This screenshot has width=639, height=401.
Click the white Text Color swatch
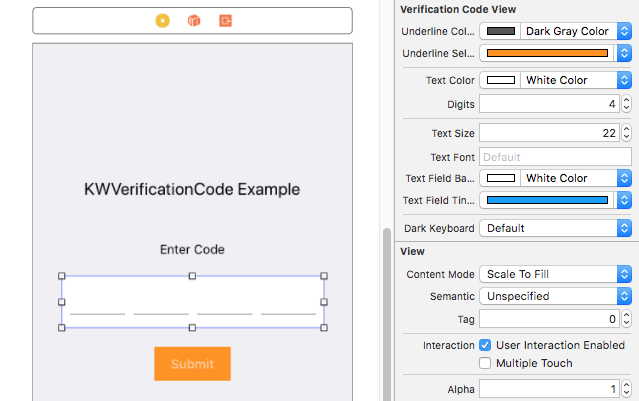tap(501, 80)
